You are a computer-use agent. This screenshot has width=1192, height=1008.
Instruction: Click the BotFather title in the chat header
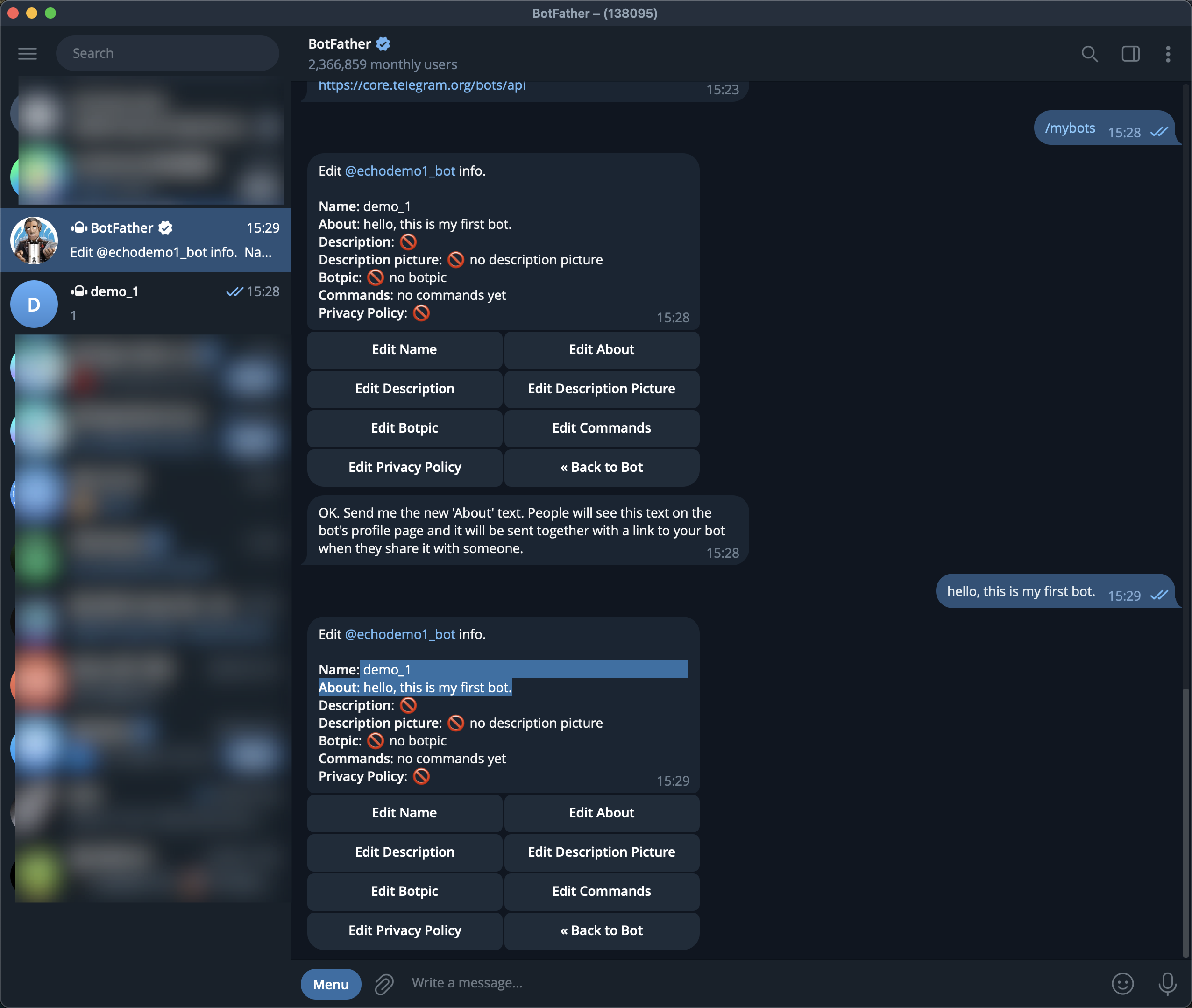pos(340,44)
